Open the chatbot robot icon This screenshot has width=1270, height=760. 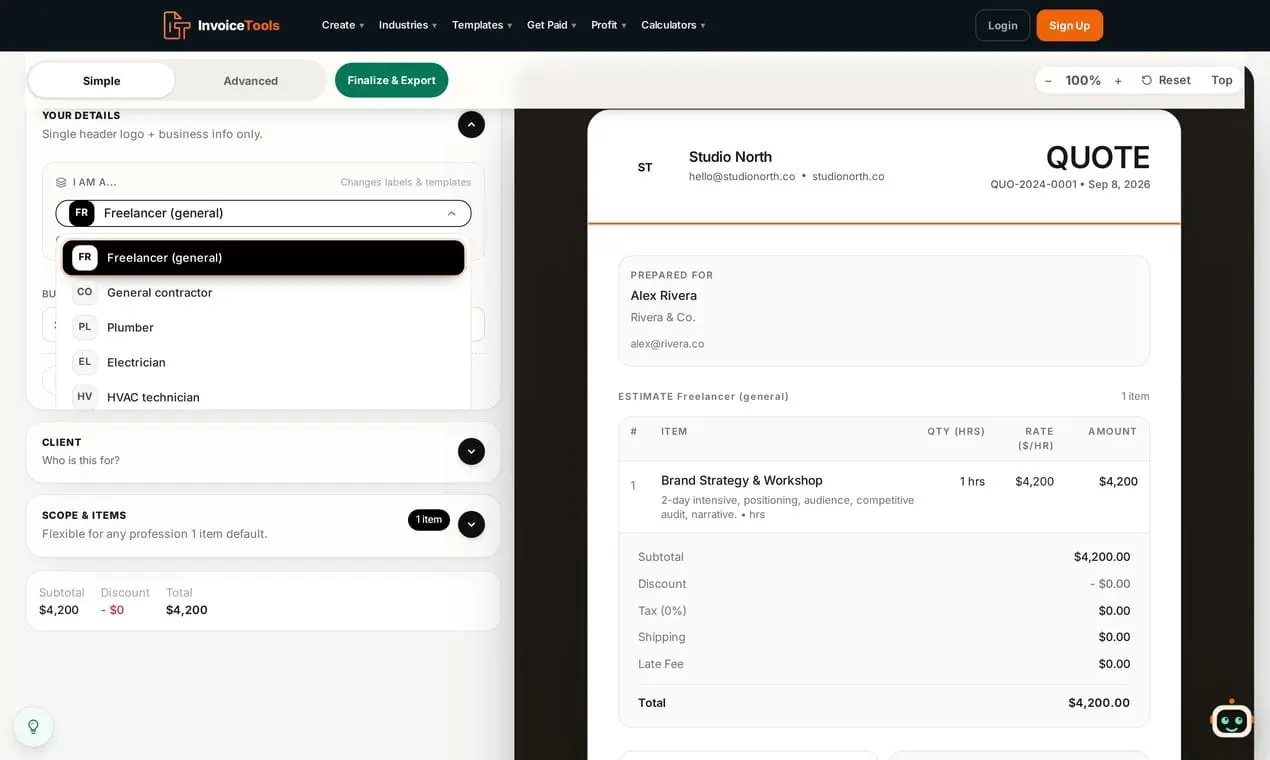click(1231, 718)
